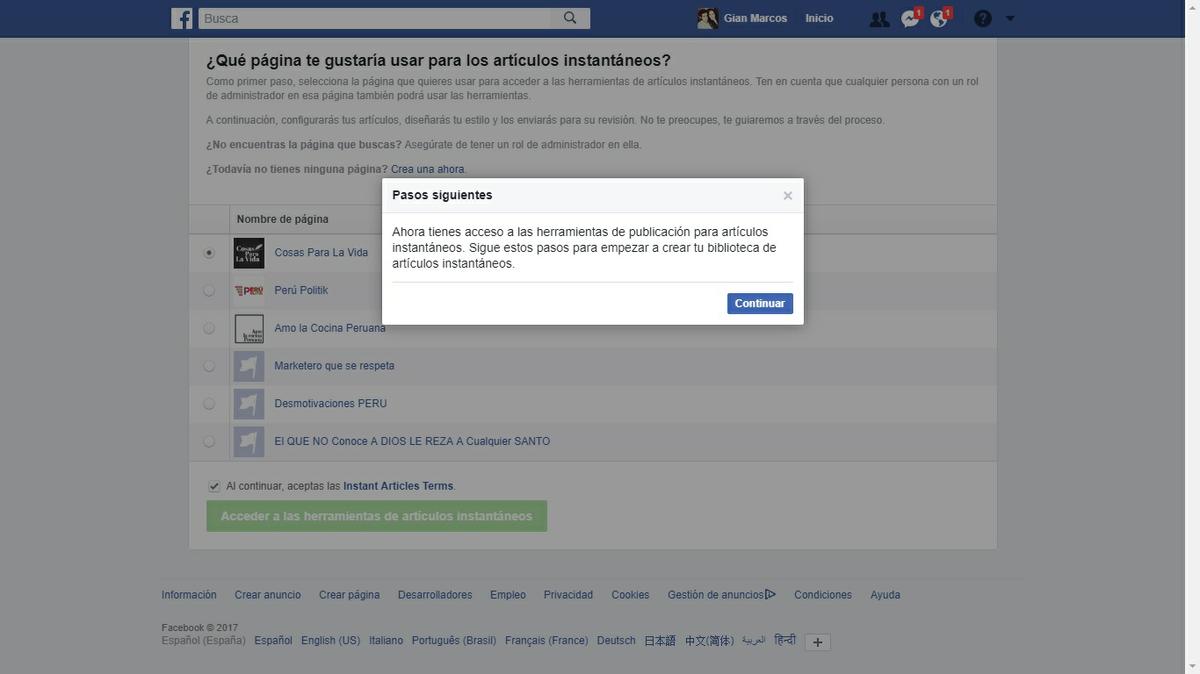Click the Inicio menu item

tap(819, 17)
